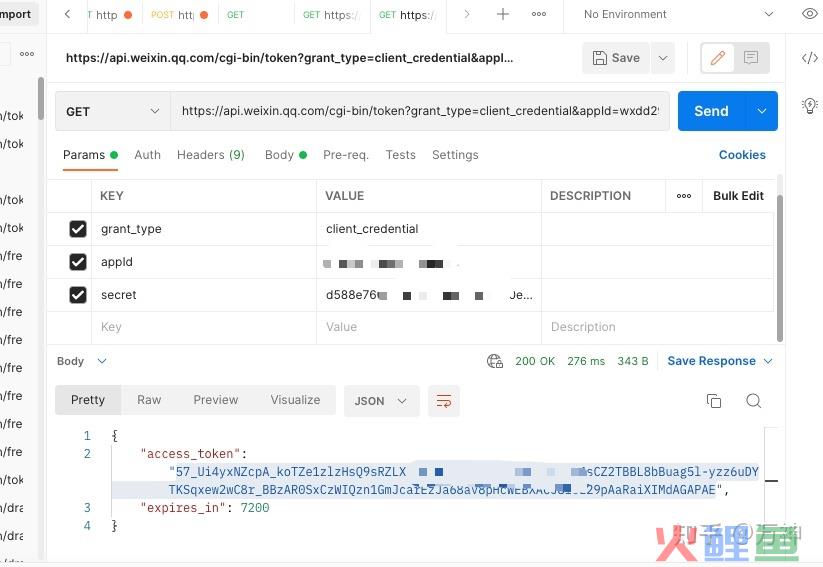Click the environment quick look eye icon

(x=810, y=14)
